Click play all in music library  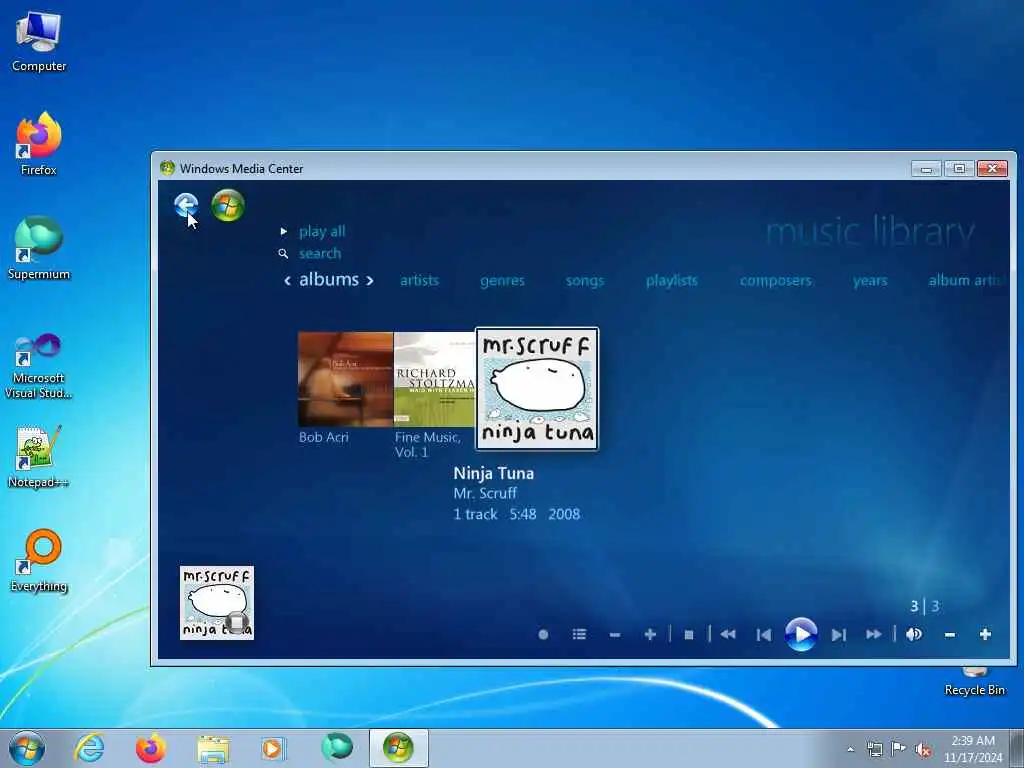[321, 231]
